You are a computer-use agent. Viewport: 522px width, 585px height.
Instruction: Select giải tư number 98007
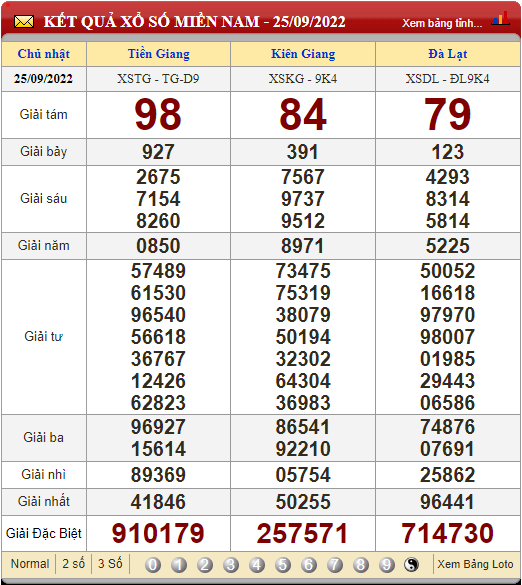[x=447, y=337]
